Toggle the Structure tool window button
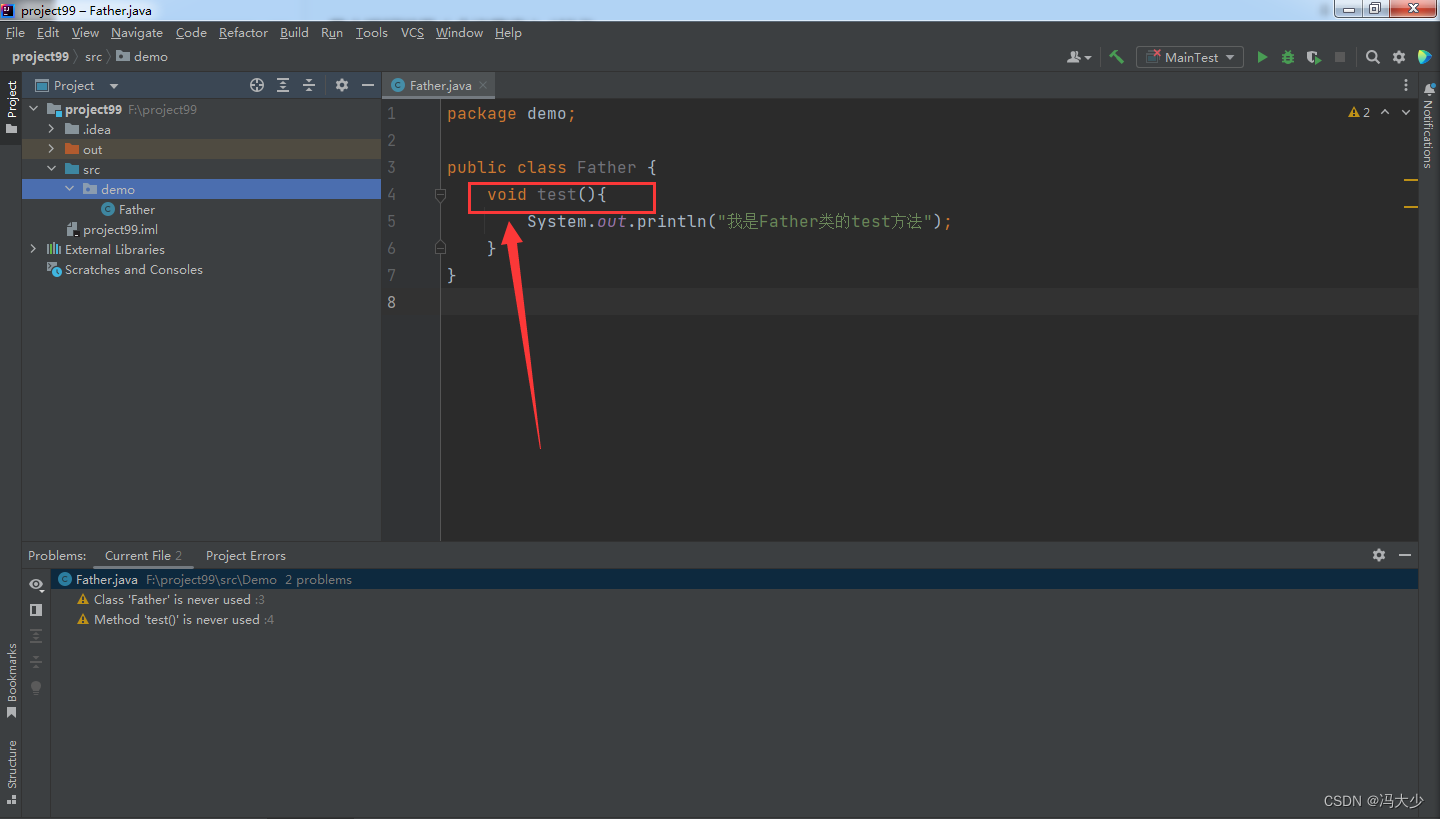 click(11, 771)
